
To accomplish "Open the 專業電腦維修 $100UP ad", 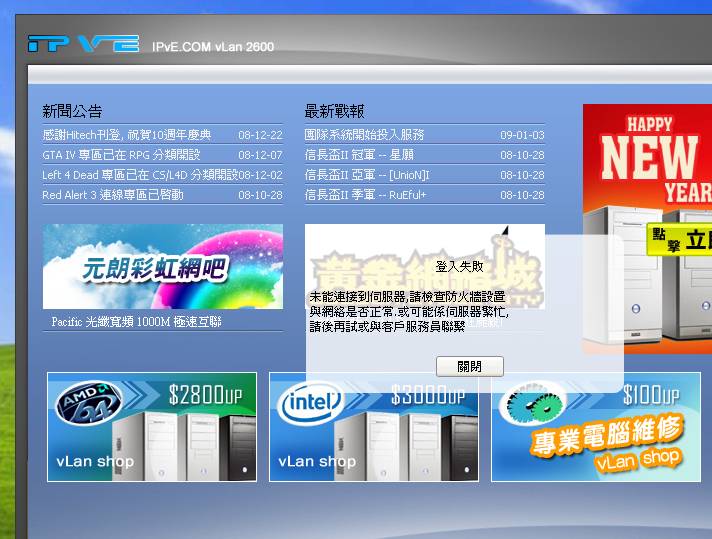I will 596,427.
